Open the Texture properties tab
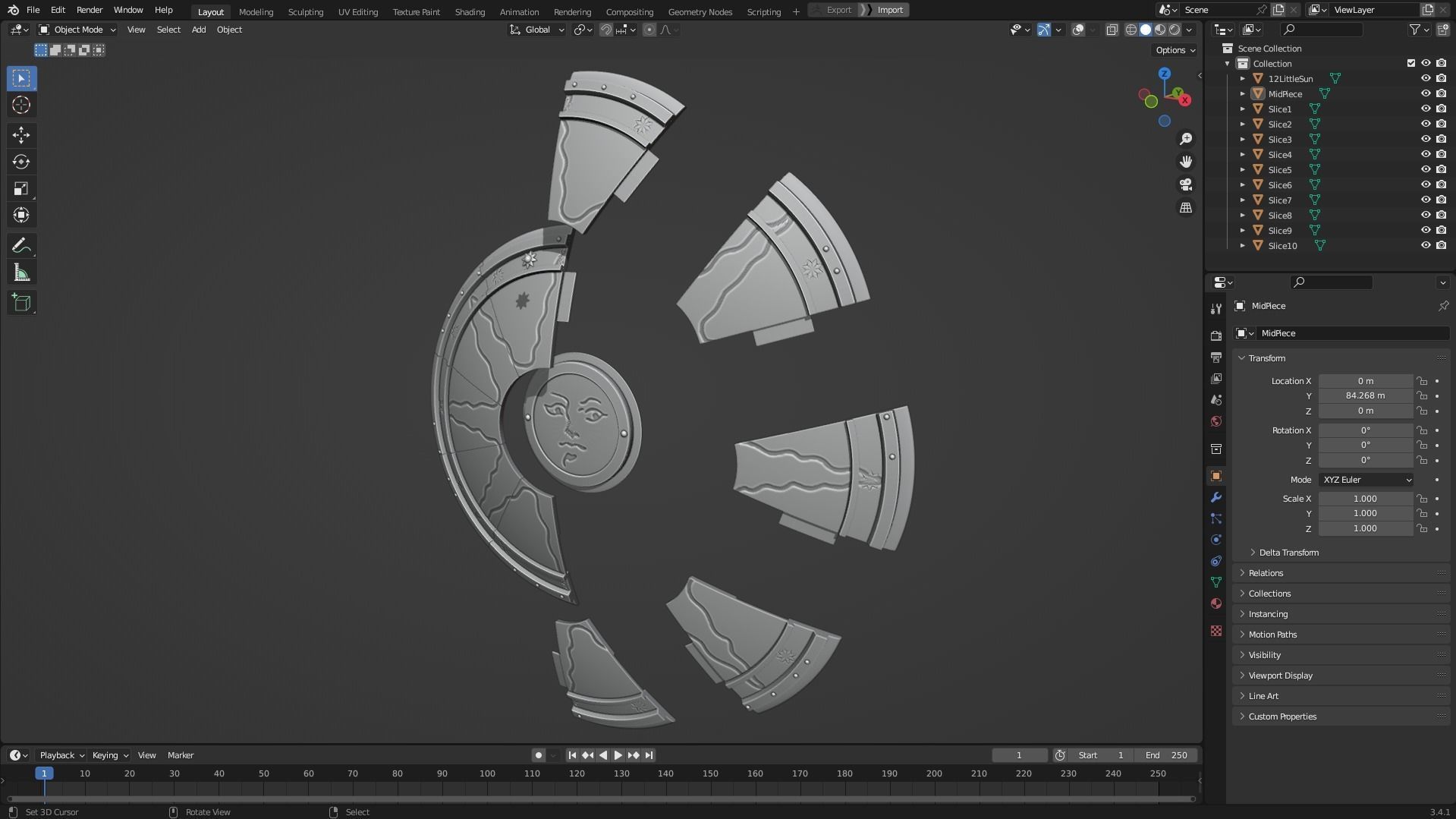The width and height of the screenshot is (1456, 819). 1216,631
